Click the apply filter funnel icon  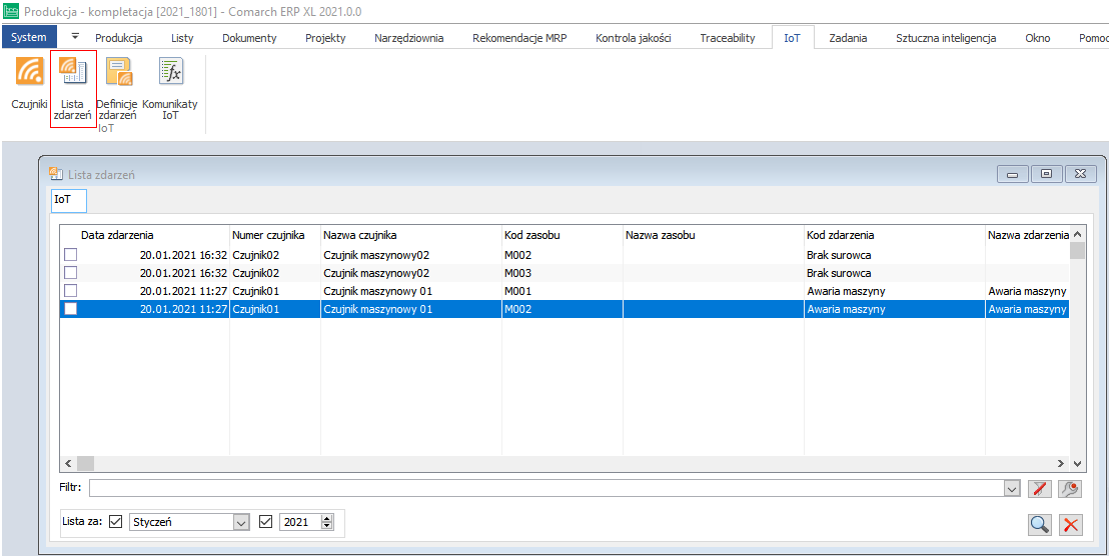[1040, 488]
